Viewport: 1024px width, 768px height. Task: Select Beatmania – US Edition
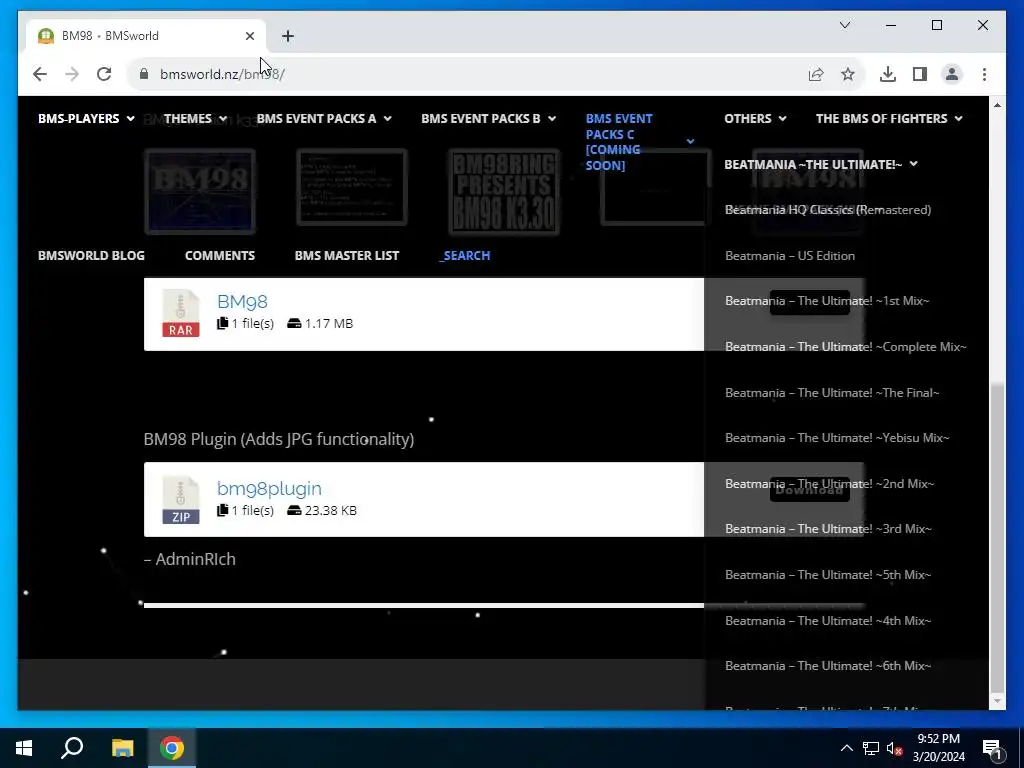(x=790, y=255)
